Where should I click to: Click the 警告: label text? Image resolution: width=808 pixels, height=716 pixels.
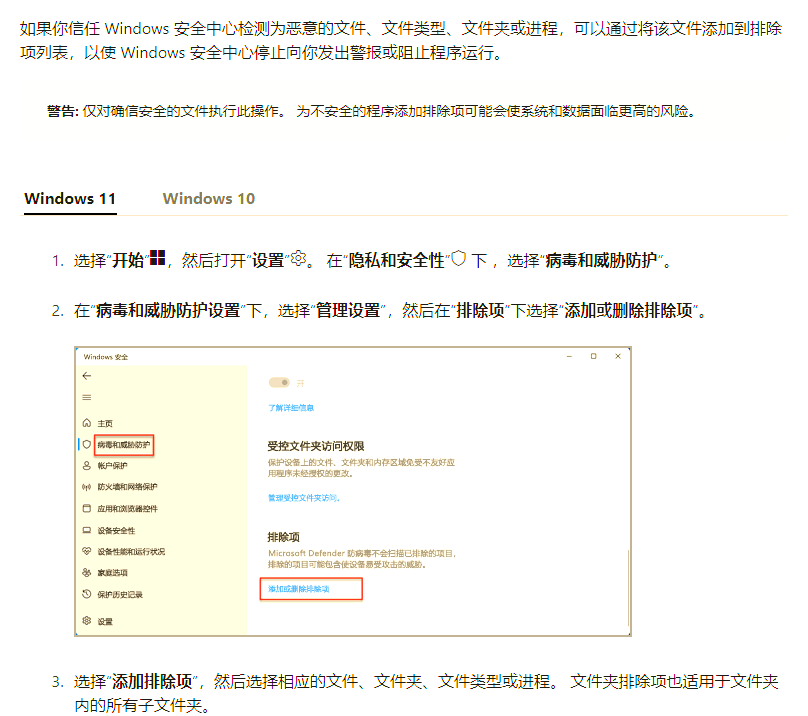pyautogui.click(x=62, y=111)
